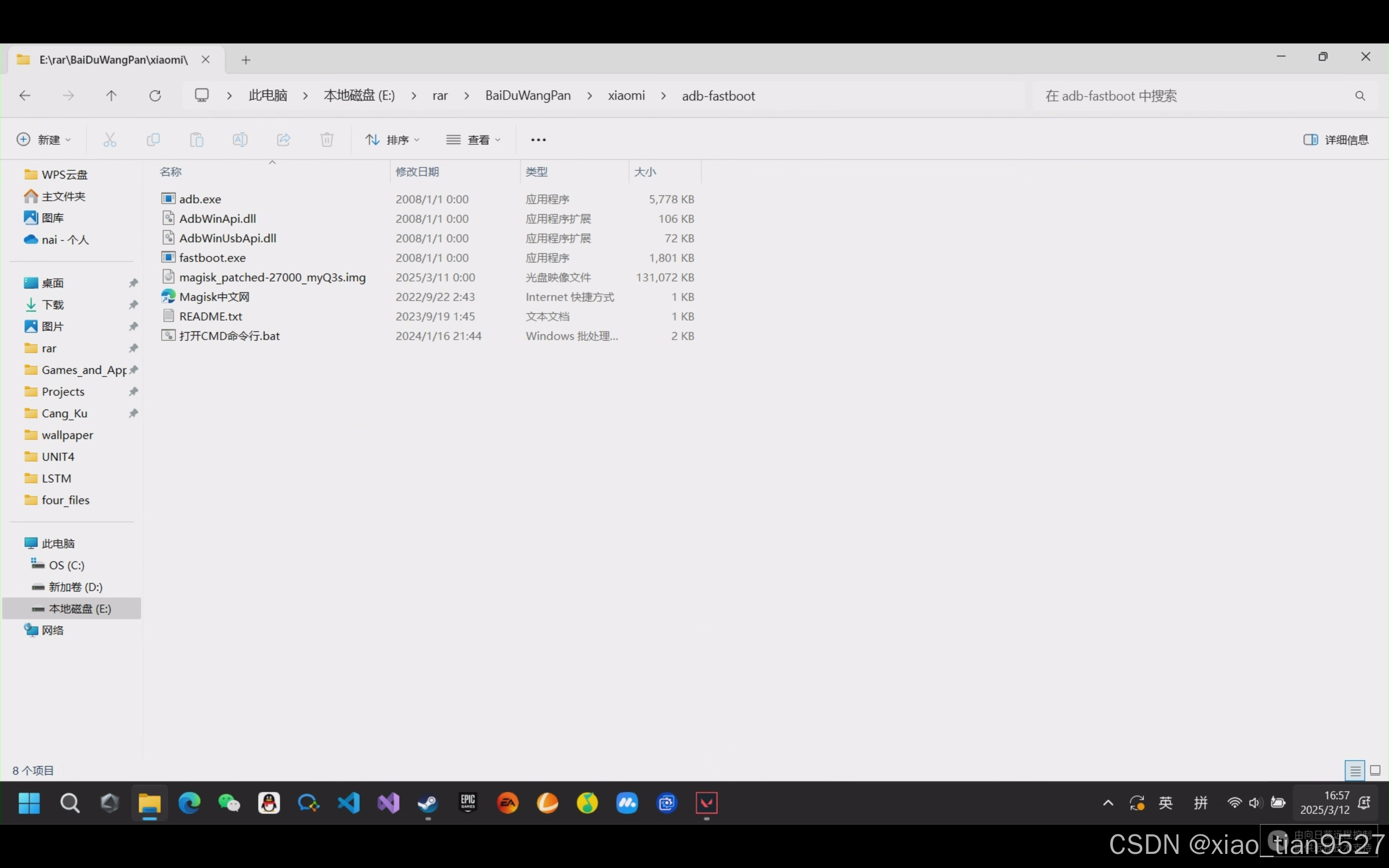Viewport: 1389px width, 868px height.
Task: Click the Delete trash icon in toolbar
Action: pos(327,139)
